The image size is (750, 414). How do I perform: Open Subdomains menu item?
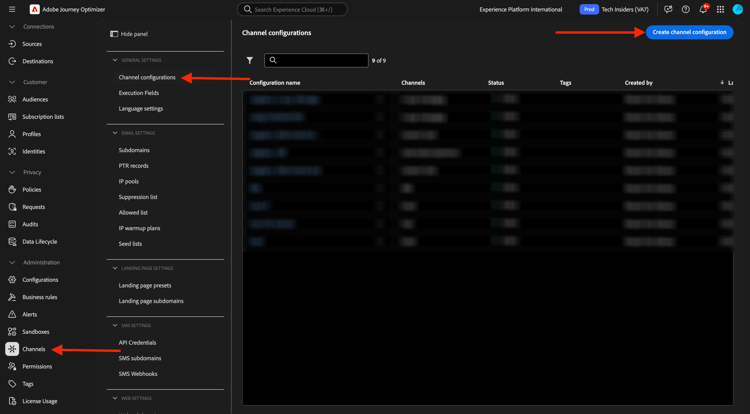134,150
